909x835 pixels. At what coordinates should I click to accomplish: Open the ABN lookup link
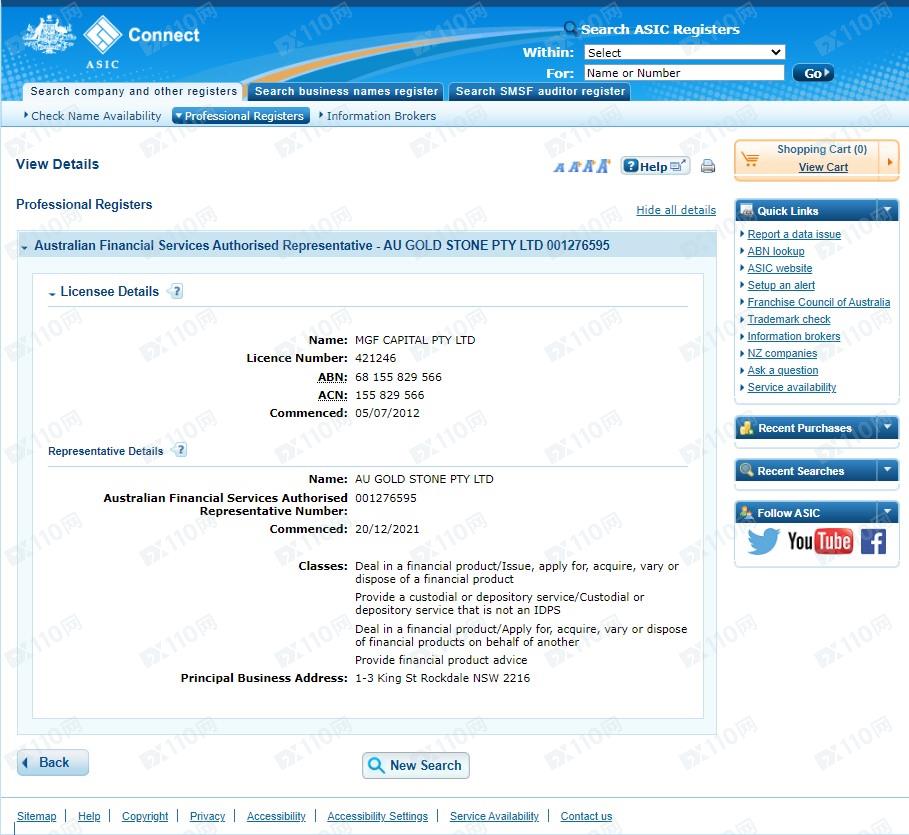click(x=775, y=251)
